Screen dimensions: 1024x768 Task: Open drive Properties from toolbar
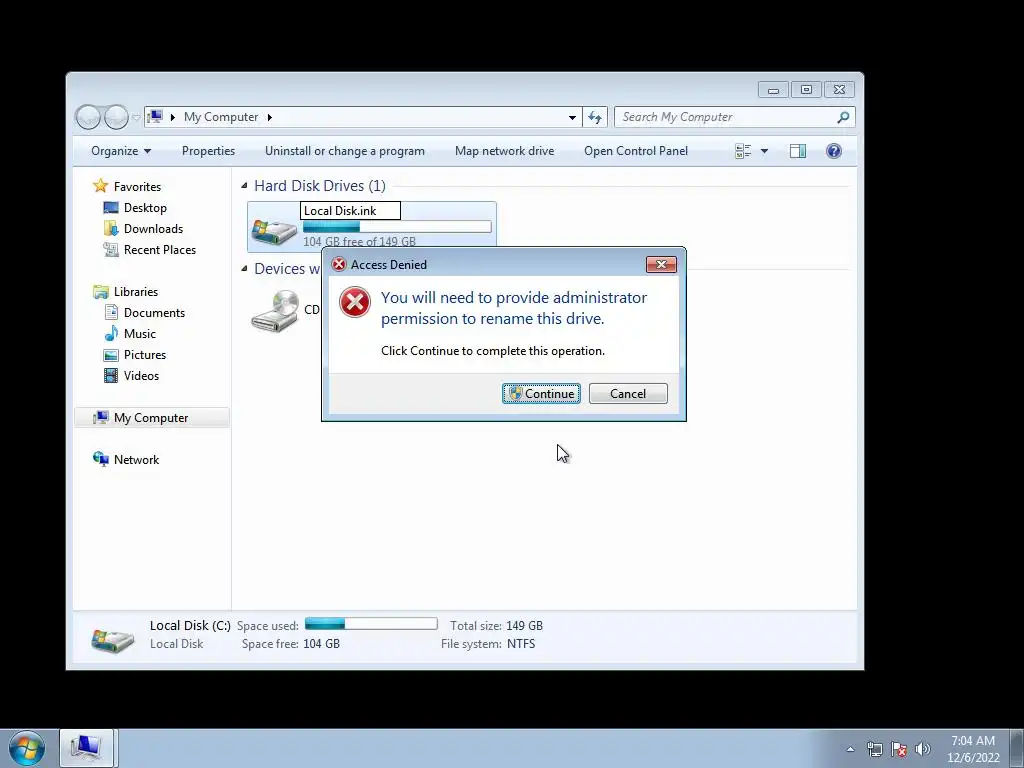(x=208, y=151)
